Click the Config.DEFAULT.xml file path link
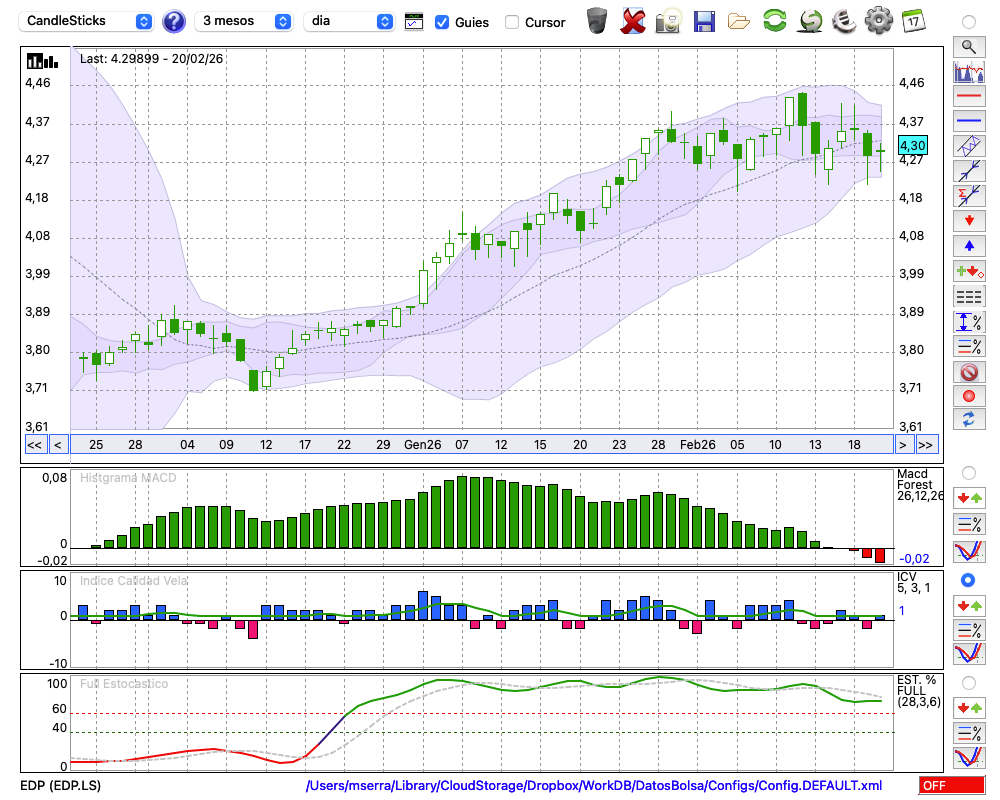1000x800 pixels. [594, 785]
